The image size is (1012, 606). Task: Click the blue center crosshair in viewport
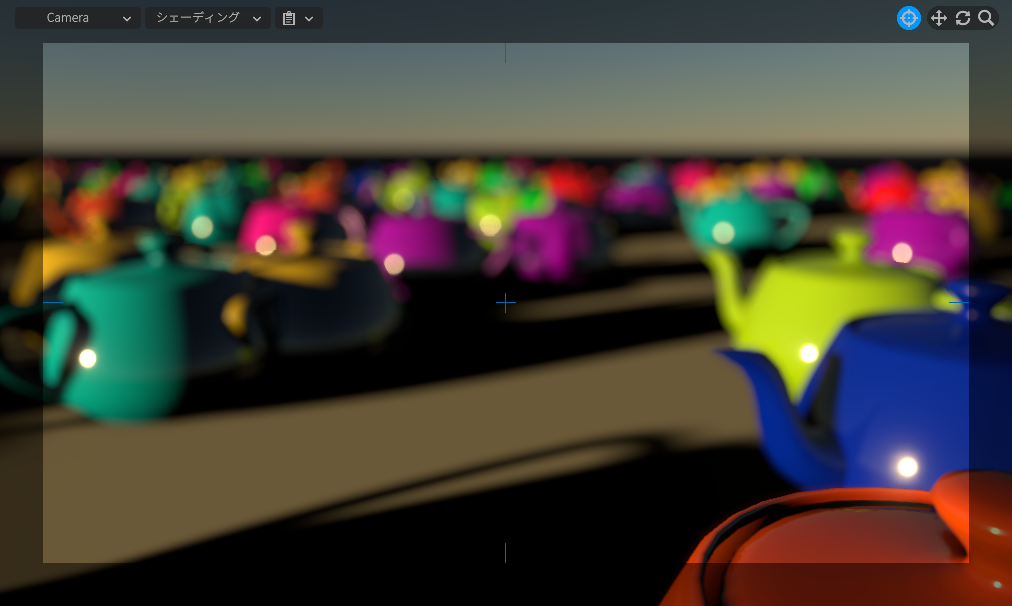pyautogui.click(x=506, y=302)
